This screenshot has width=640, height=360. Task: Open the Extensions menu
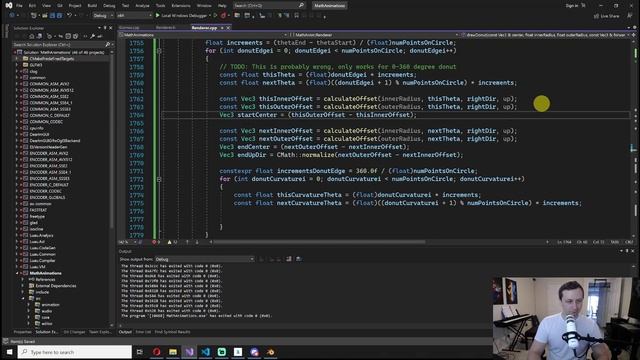tap(181, 6)
